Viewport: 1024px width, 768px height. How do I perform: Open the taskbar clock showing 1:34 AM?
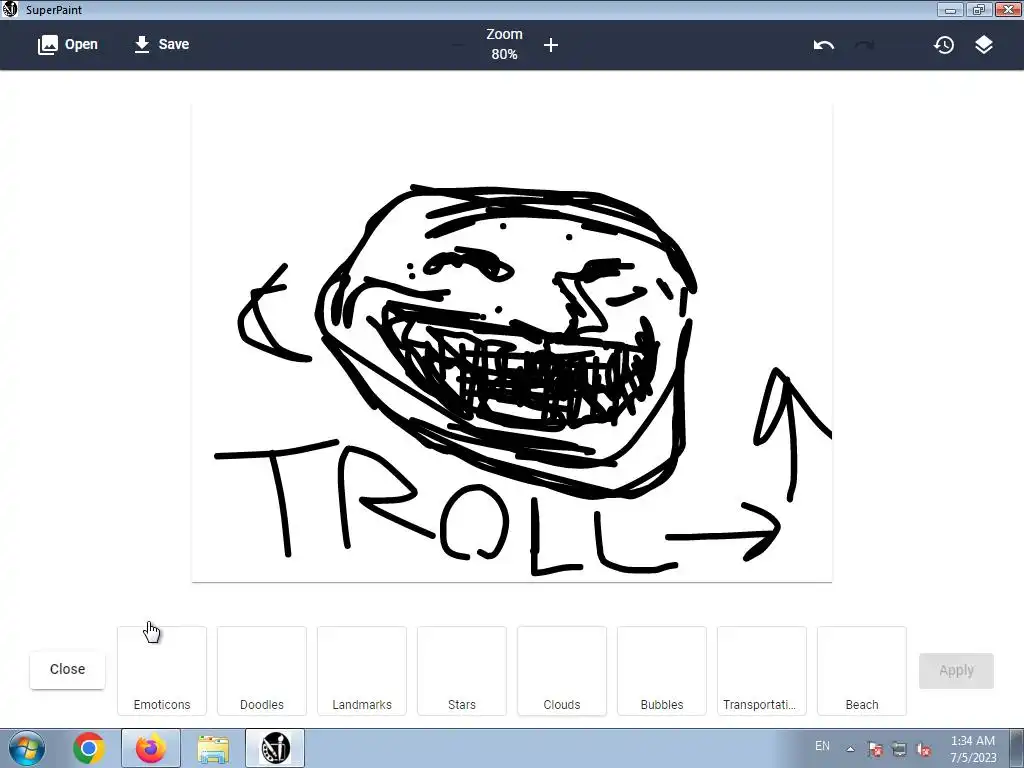(973, 749)
